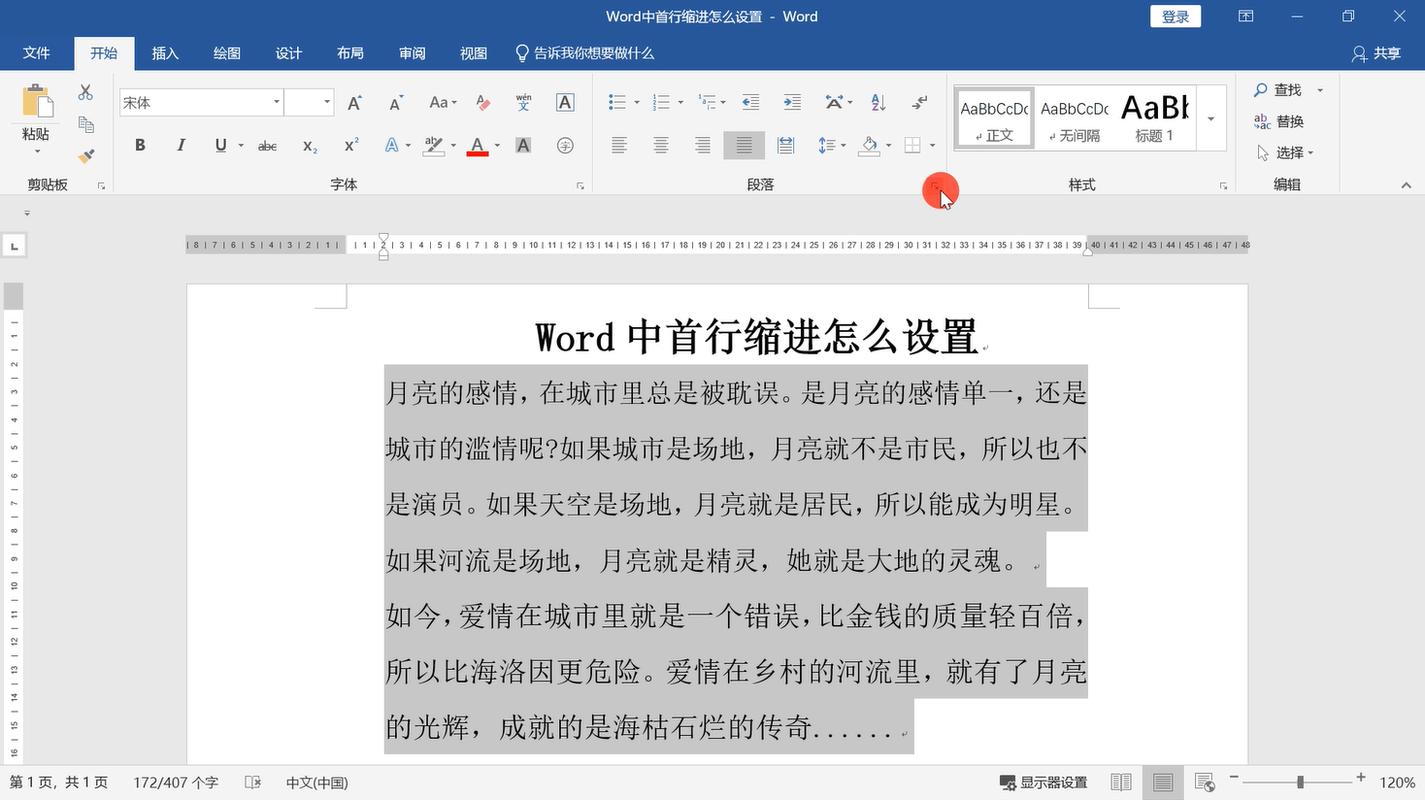This screenshot has height=800, width=1425.
Task: Toggle justify alignment button
Action: tap(744, 146)
